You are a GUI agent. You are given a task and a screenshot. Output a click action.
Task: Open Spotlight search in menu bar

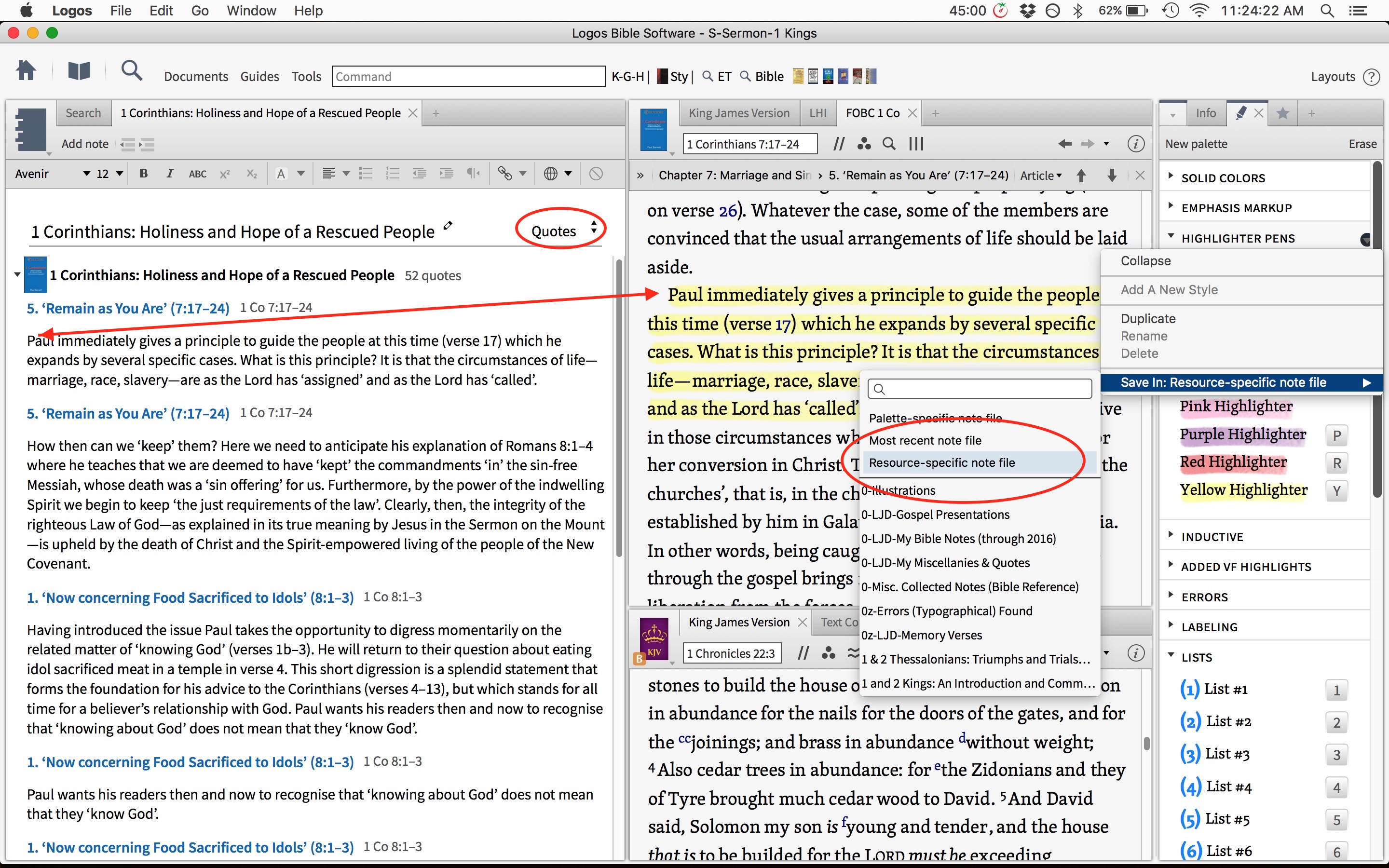(1327, 10)
